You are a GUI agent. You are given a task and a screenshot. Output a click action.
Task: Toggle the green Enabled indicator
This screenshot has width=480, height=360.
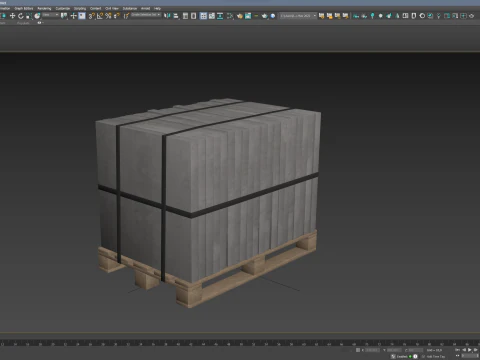coord(410,356)
